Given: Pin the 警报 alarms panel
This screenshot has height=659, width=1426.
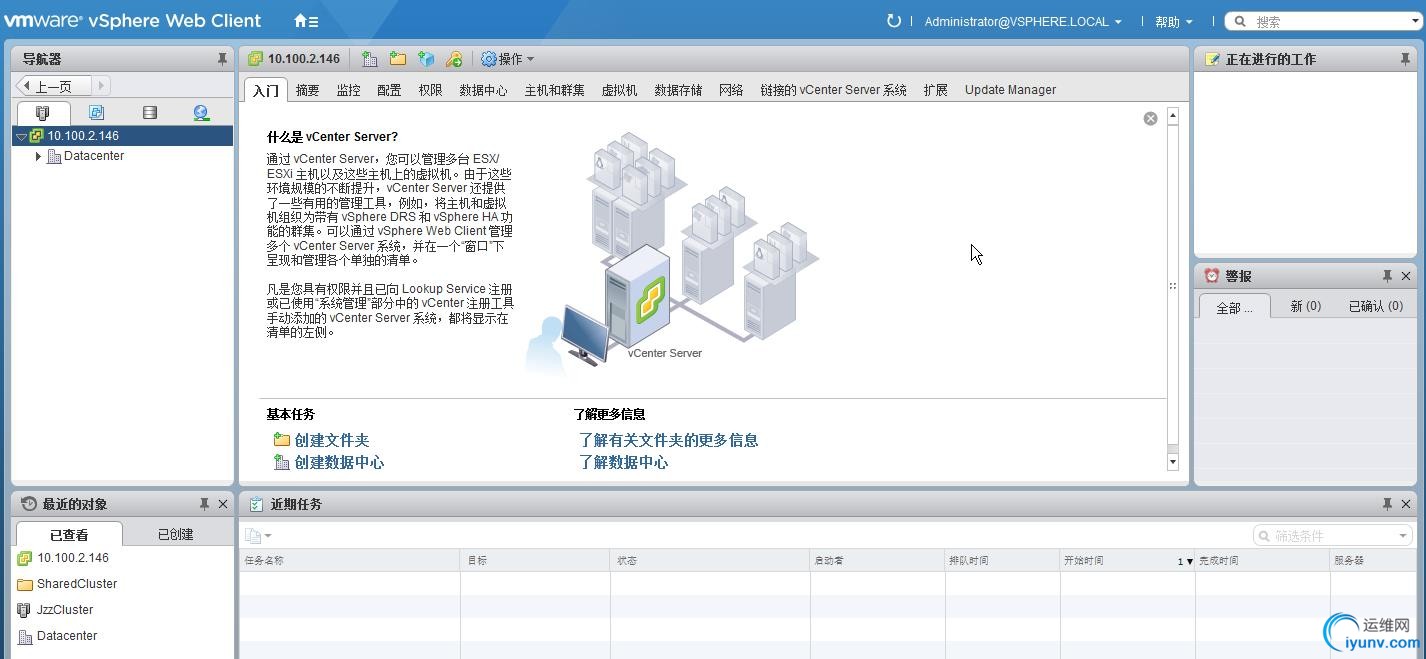Looking at the screenshot, I should [x=1387, y=276].
